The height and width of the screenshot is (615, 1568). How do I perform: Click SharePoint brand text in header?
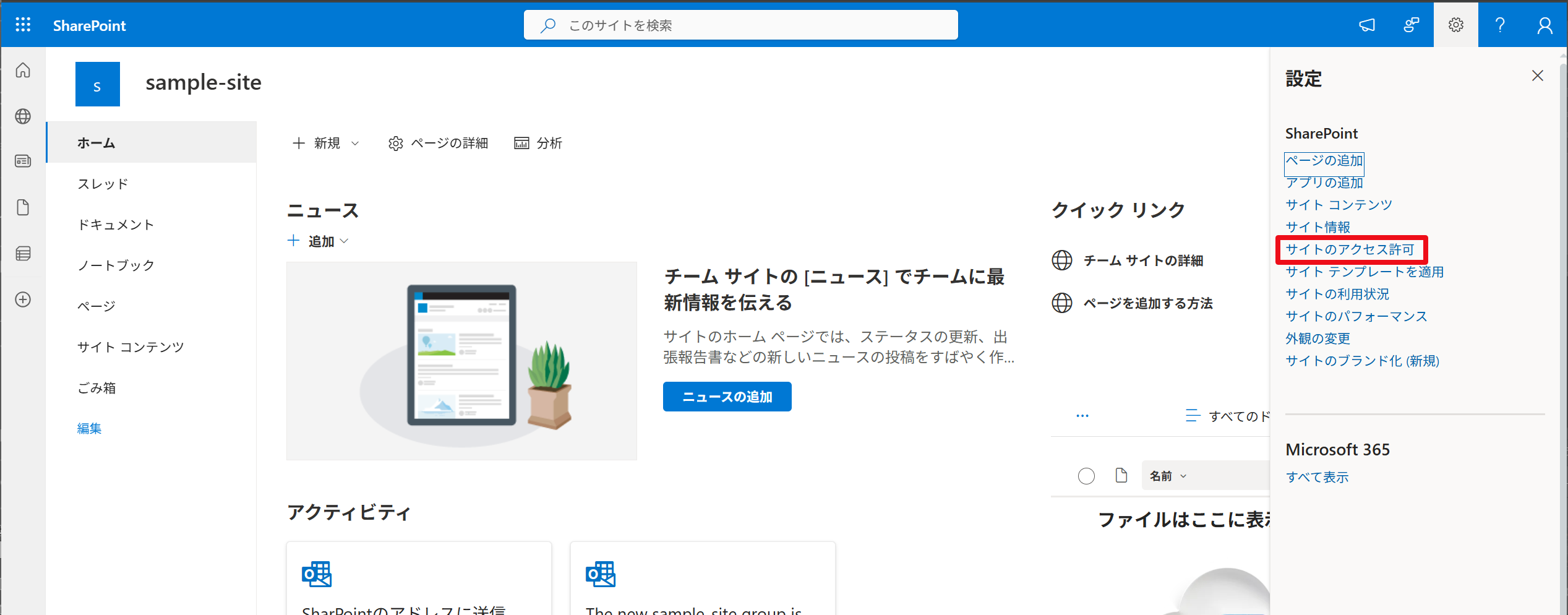[x=89, y=25]
